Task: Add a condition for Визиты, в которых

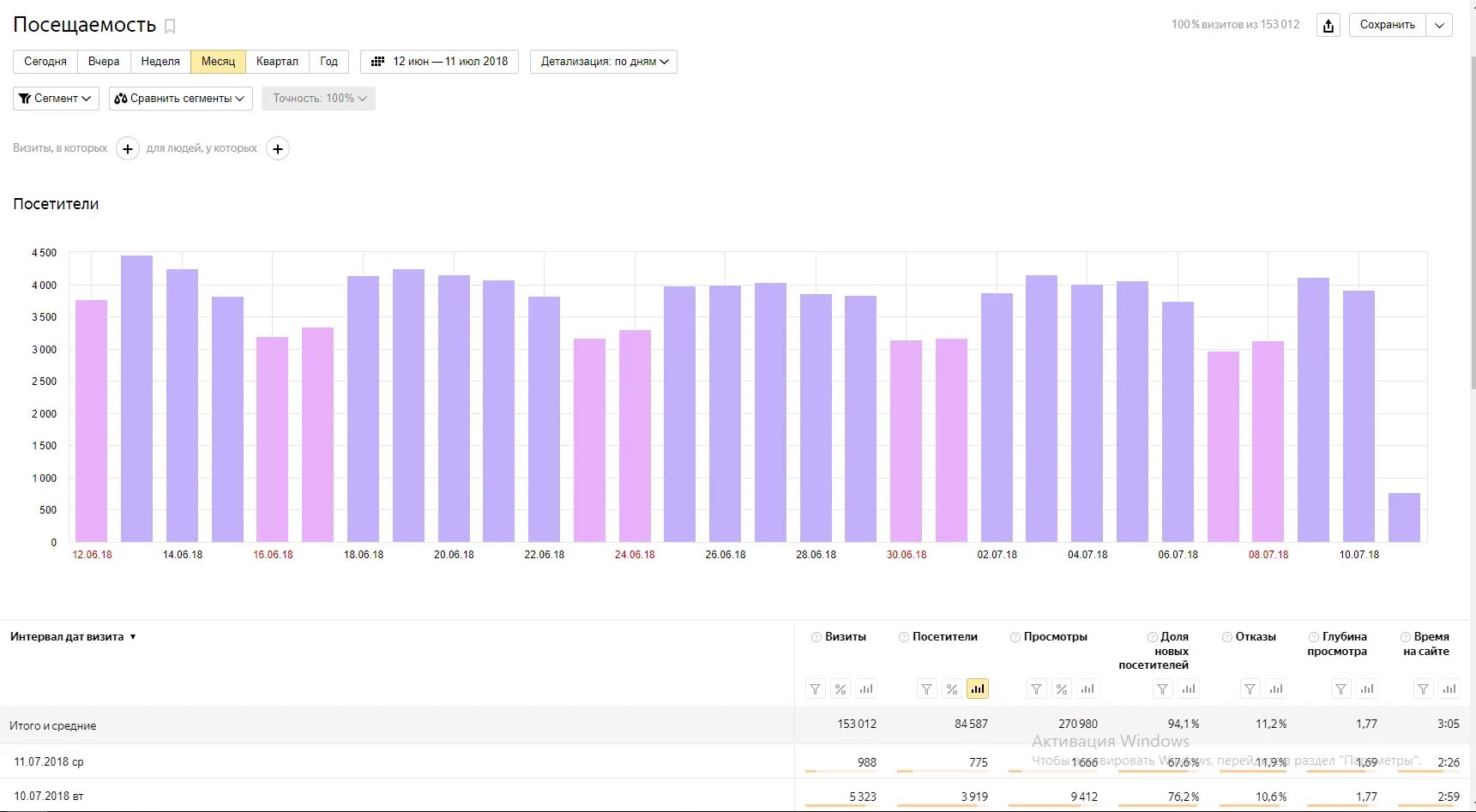Action: (128, 149)
